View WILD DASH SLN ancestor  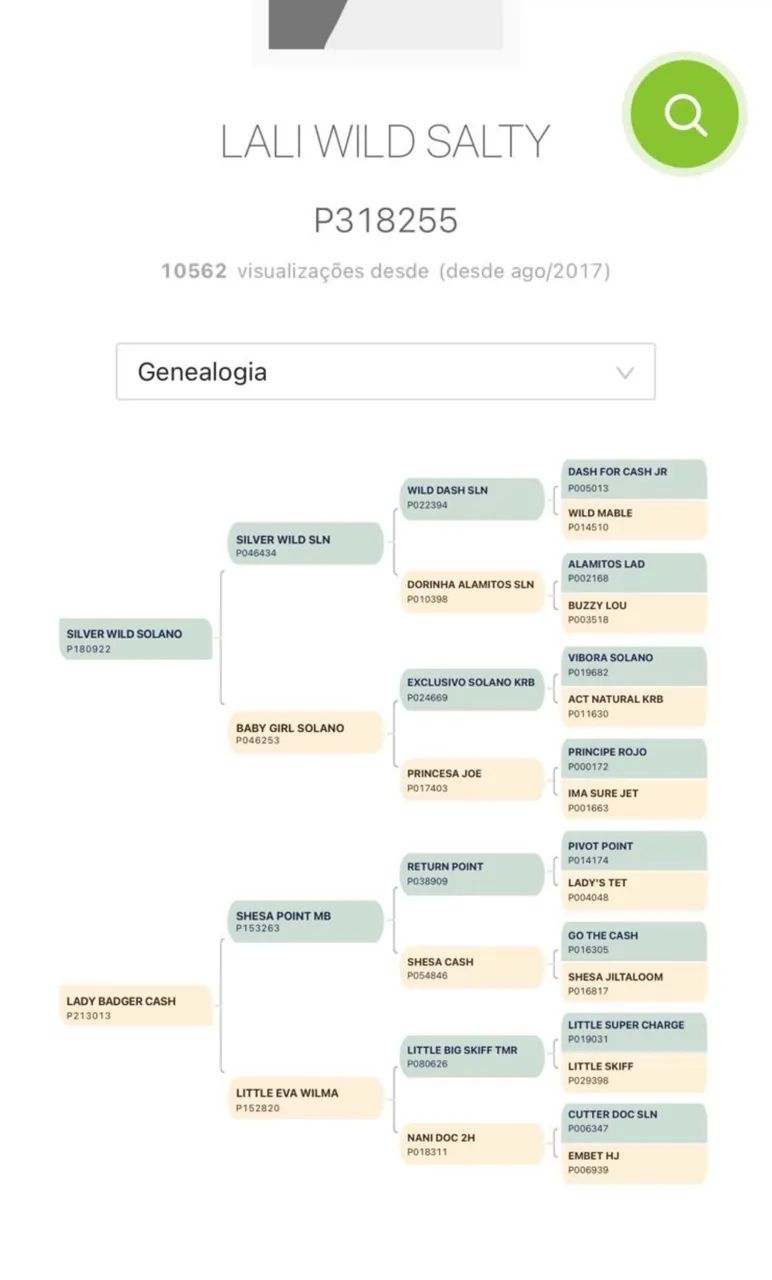point(473,497)
